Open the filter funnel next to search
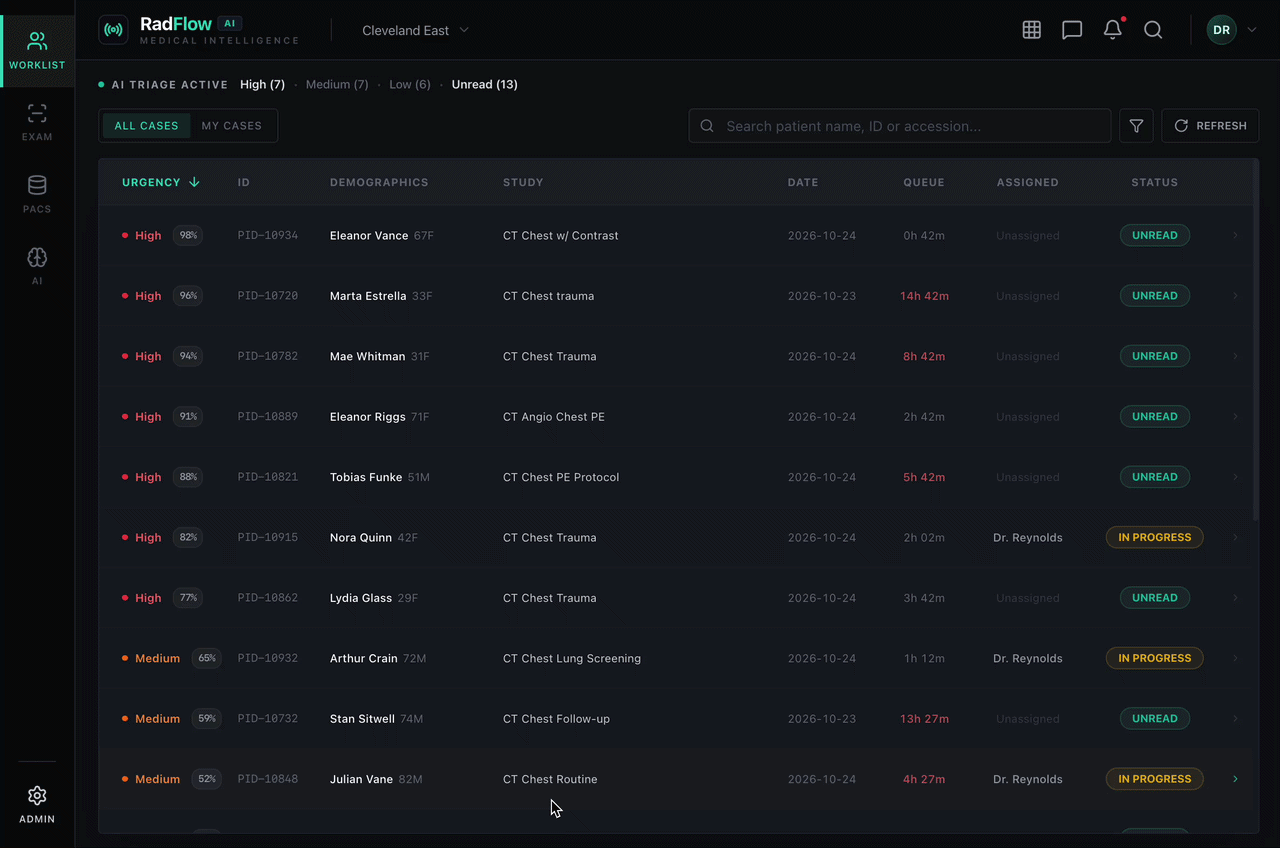The height and width of the screenshot is (848, 1280). (1136, 126)
